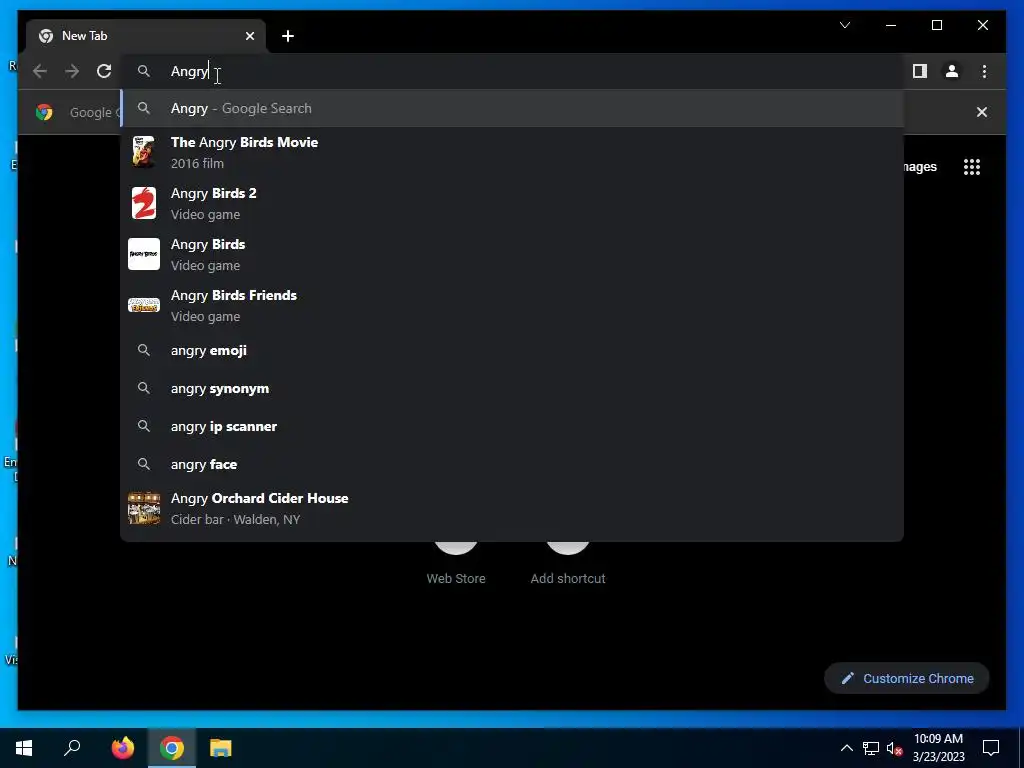The width and height of the screenshot is (1024, 768).
Task: Click the muted volume tray icon
Action: [895, 748]
